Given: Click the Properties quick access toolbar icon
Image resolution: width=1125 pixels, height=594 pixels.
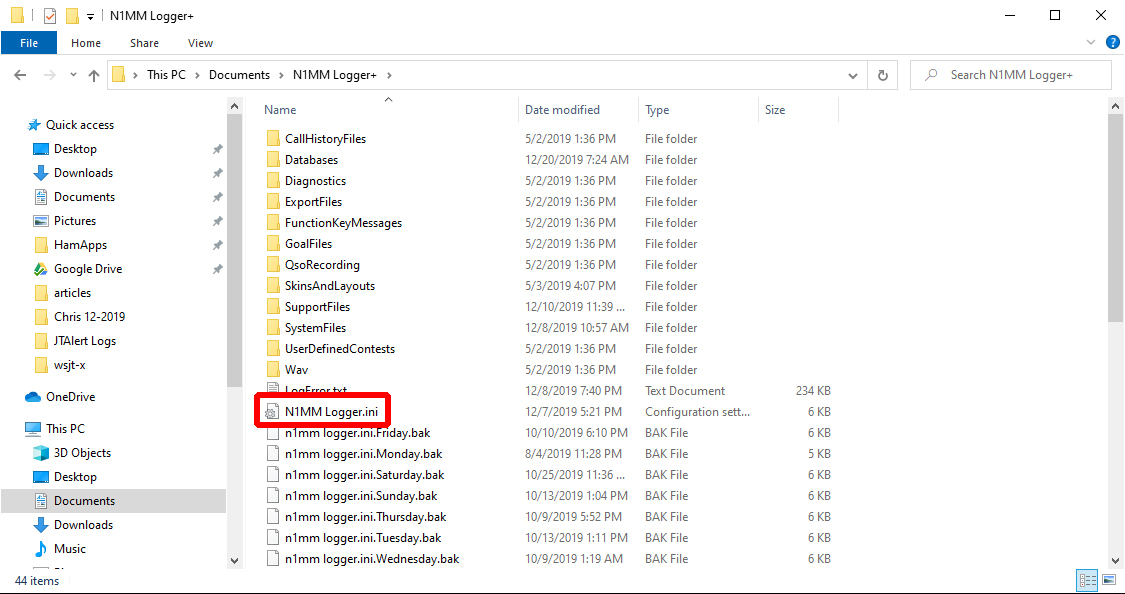Looking at the screenshot, I should [x=50, y=15].
